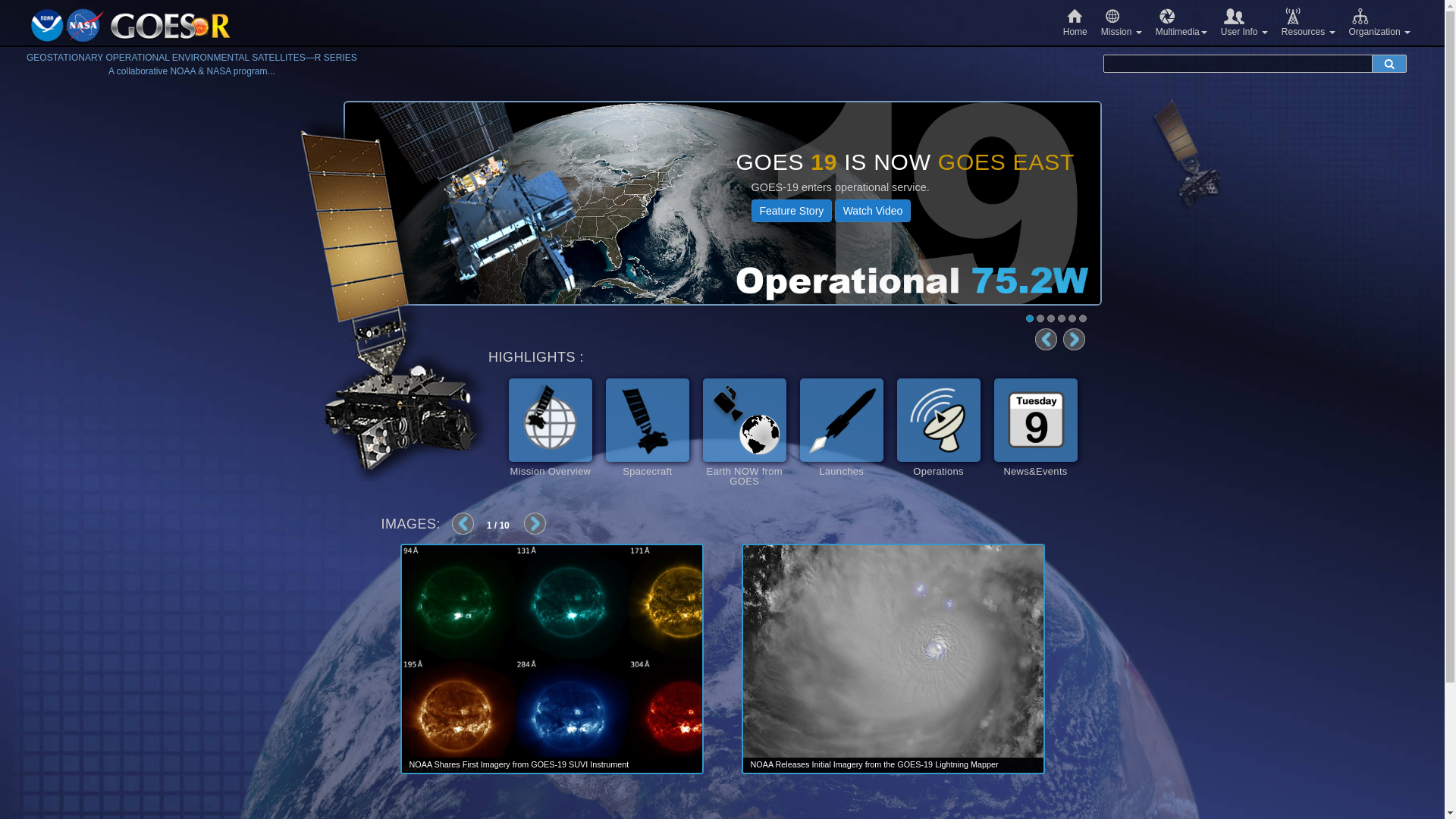The width and height of the screenshot is (1456, 819).
Task: Open the Feature Story button
Action: [x=791, y=211]
